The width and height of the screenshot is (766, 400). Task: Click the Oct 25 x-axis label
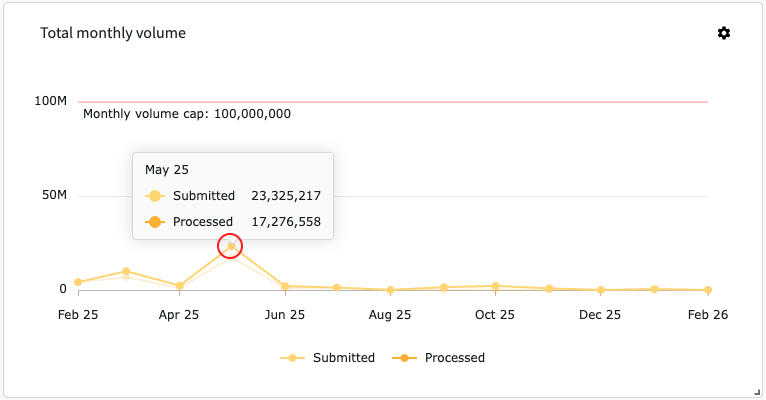click(x=495, y=315)
